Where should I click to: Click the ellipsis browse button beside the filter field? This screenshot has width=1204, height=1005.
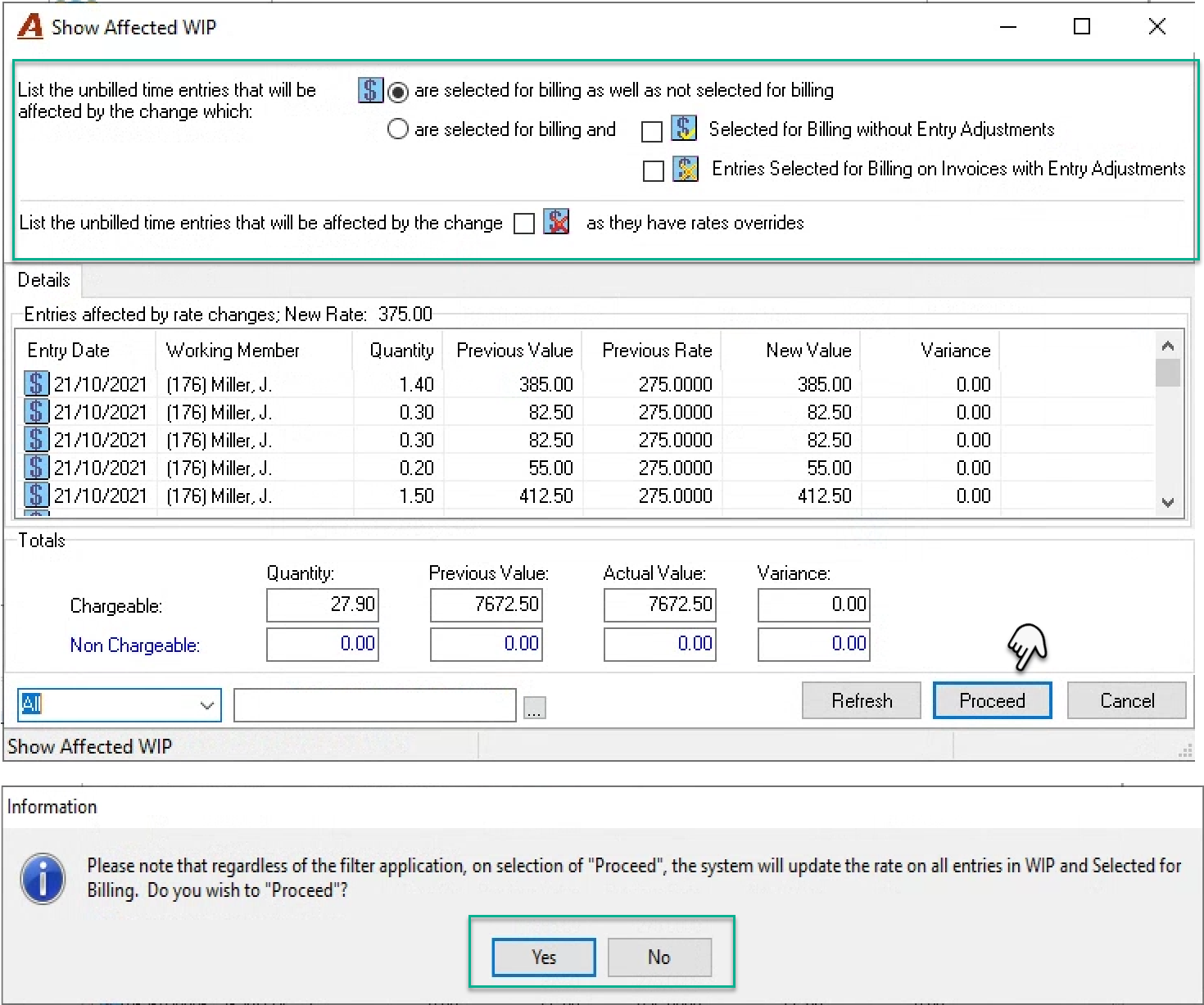[x=534, y=708]
